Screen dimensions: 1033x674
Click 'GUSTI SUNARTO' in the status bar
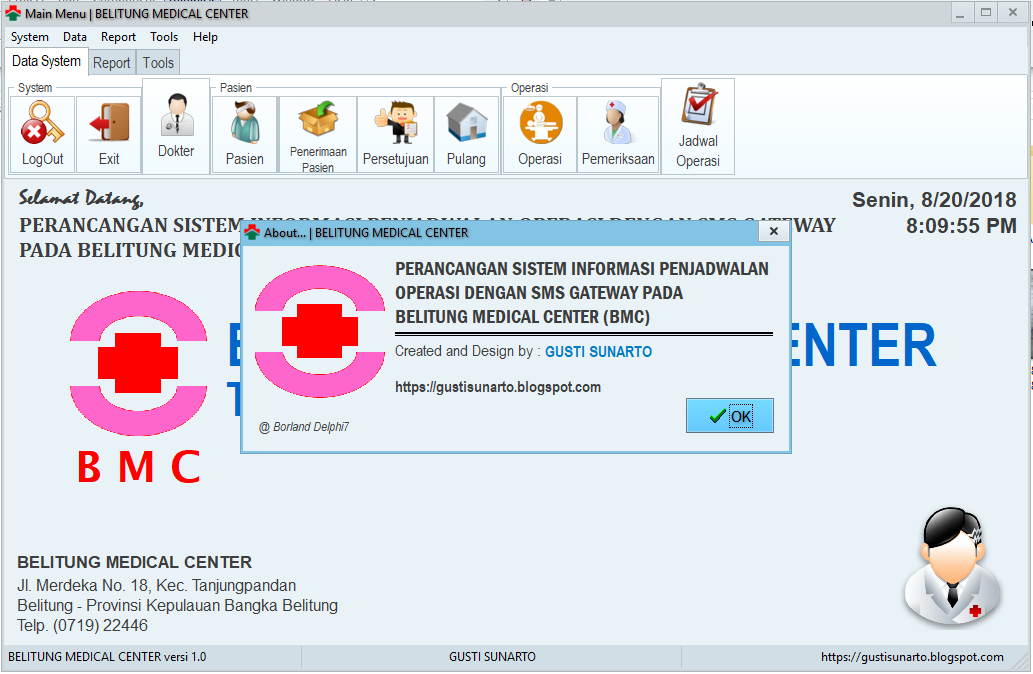click(x=492, y=657)
